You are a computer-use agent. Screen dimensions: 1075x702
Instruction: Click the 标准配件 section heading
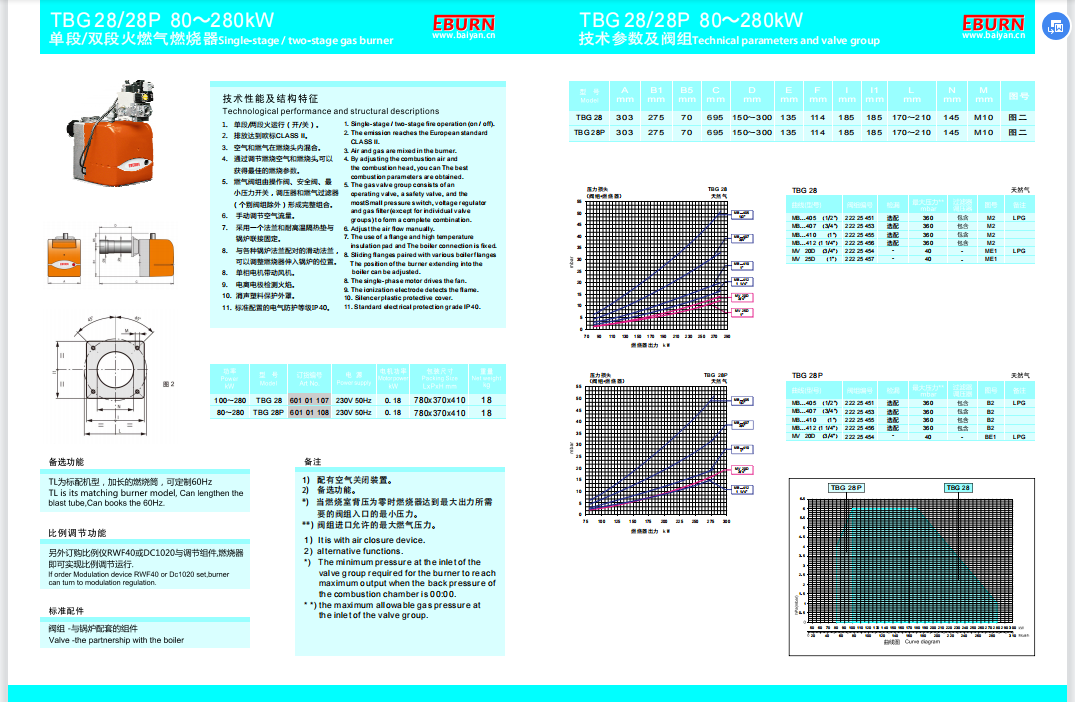[x=67, y=610]
